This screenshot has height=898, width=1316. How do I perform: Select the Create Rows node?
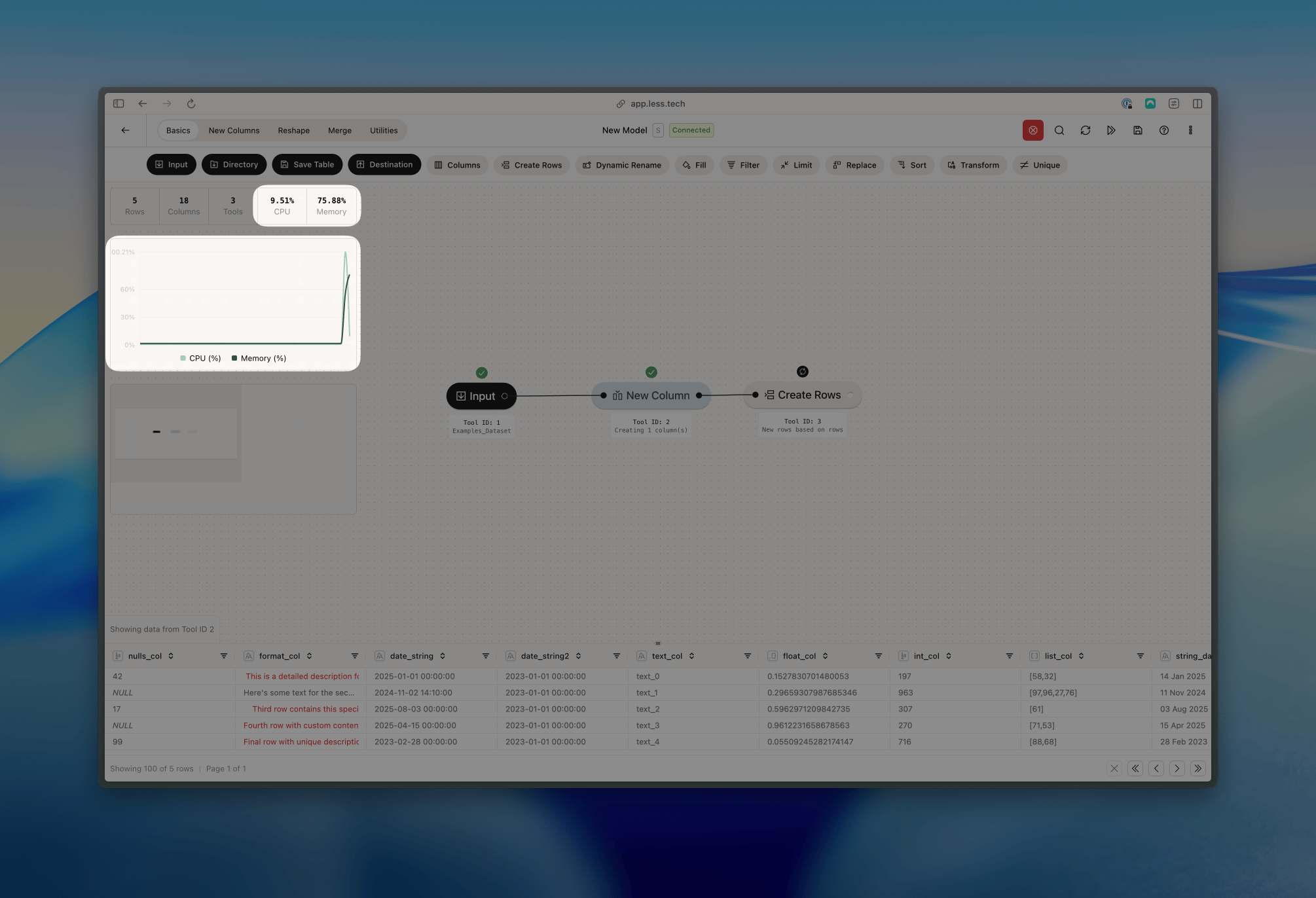(802, 395)
